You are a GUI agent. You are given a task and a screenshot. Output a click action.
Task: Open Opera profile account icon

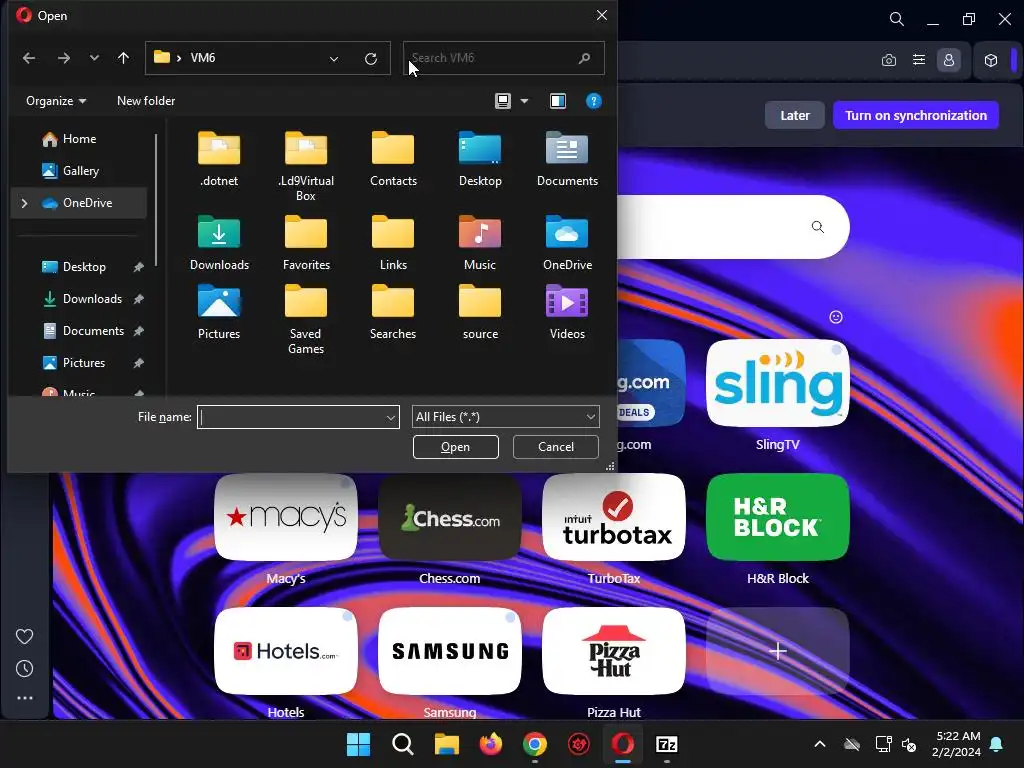(x=949, y=60)
